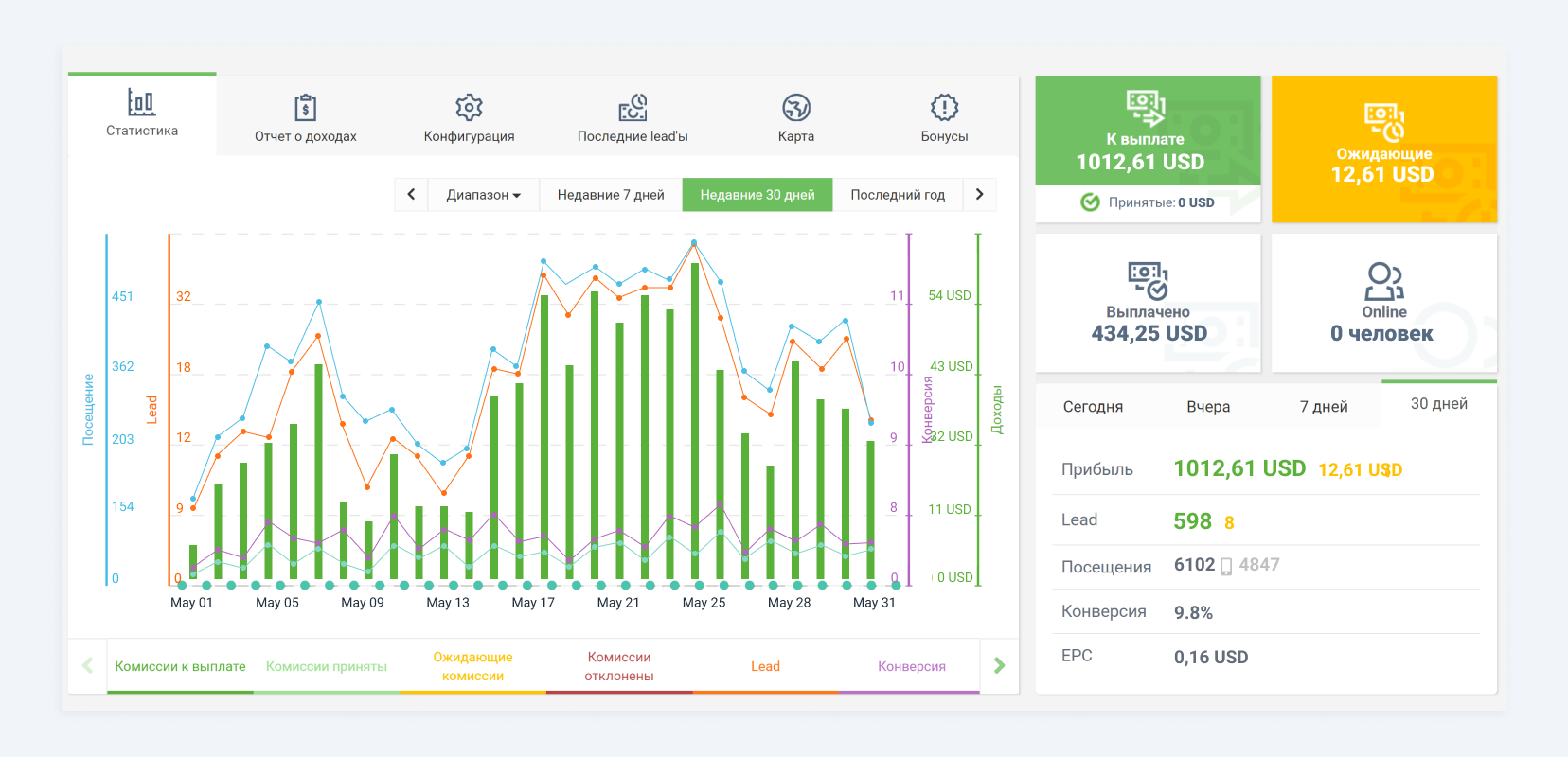Click the Online 0 человек card
The width and height of the screenshot is (1568, 757).
pos(1384,303)
